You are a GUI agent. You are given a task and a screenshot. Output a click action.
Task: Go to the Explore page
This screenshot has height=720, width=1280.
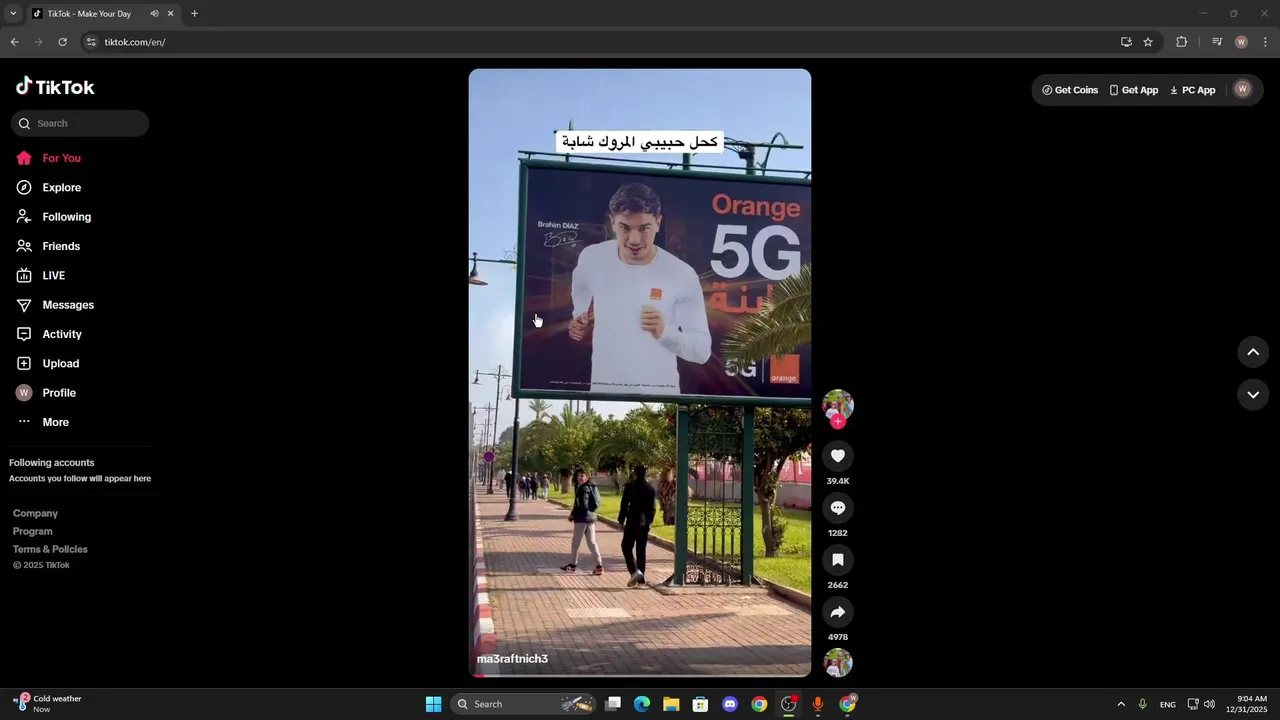[x=48, y=187]
